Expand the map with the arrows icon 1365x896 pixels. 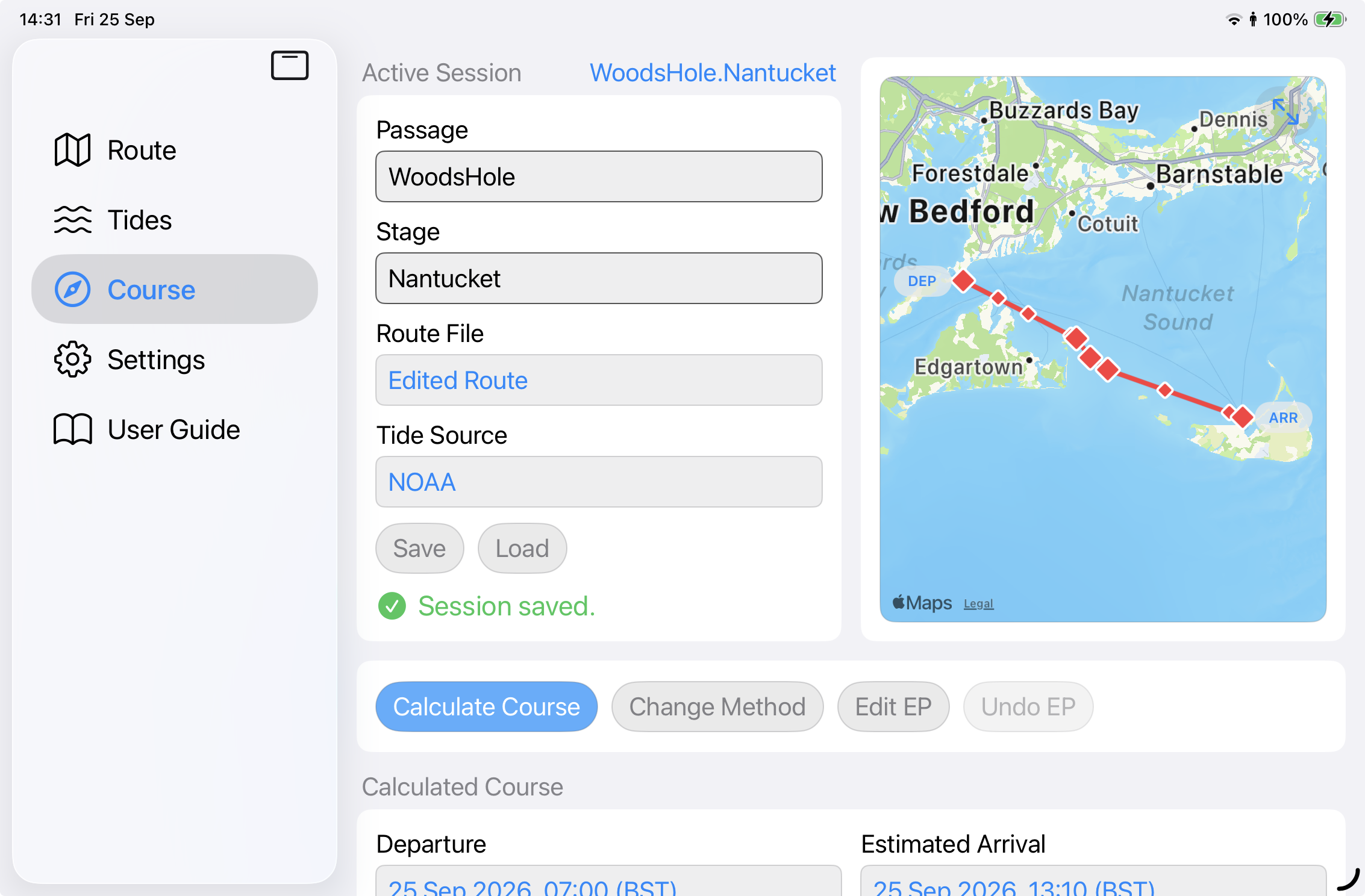(1285, 111)
